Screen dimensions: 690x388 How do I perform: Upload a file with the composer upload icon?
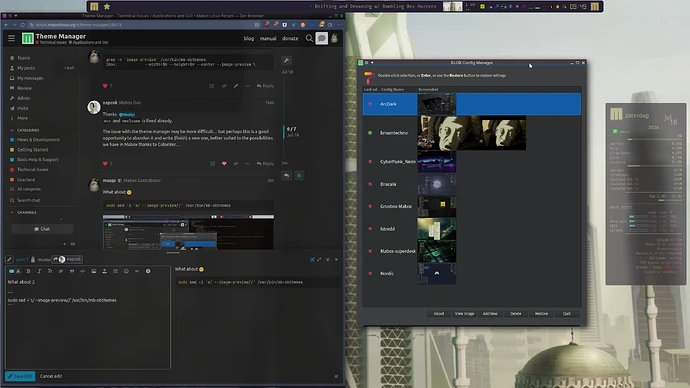tap(104, 271)
